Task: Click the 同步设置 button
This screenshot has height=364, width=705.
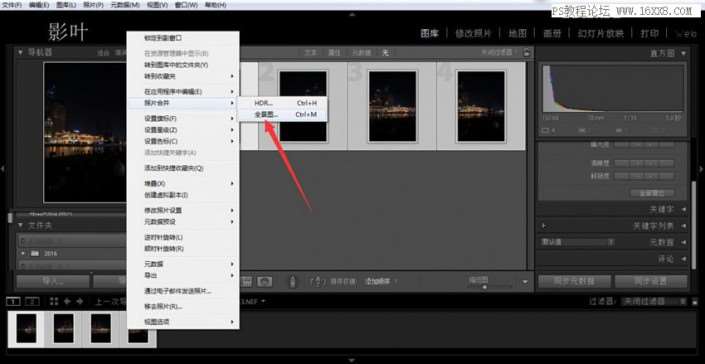Action: (651, 281)
